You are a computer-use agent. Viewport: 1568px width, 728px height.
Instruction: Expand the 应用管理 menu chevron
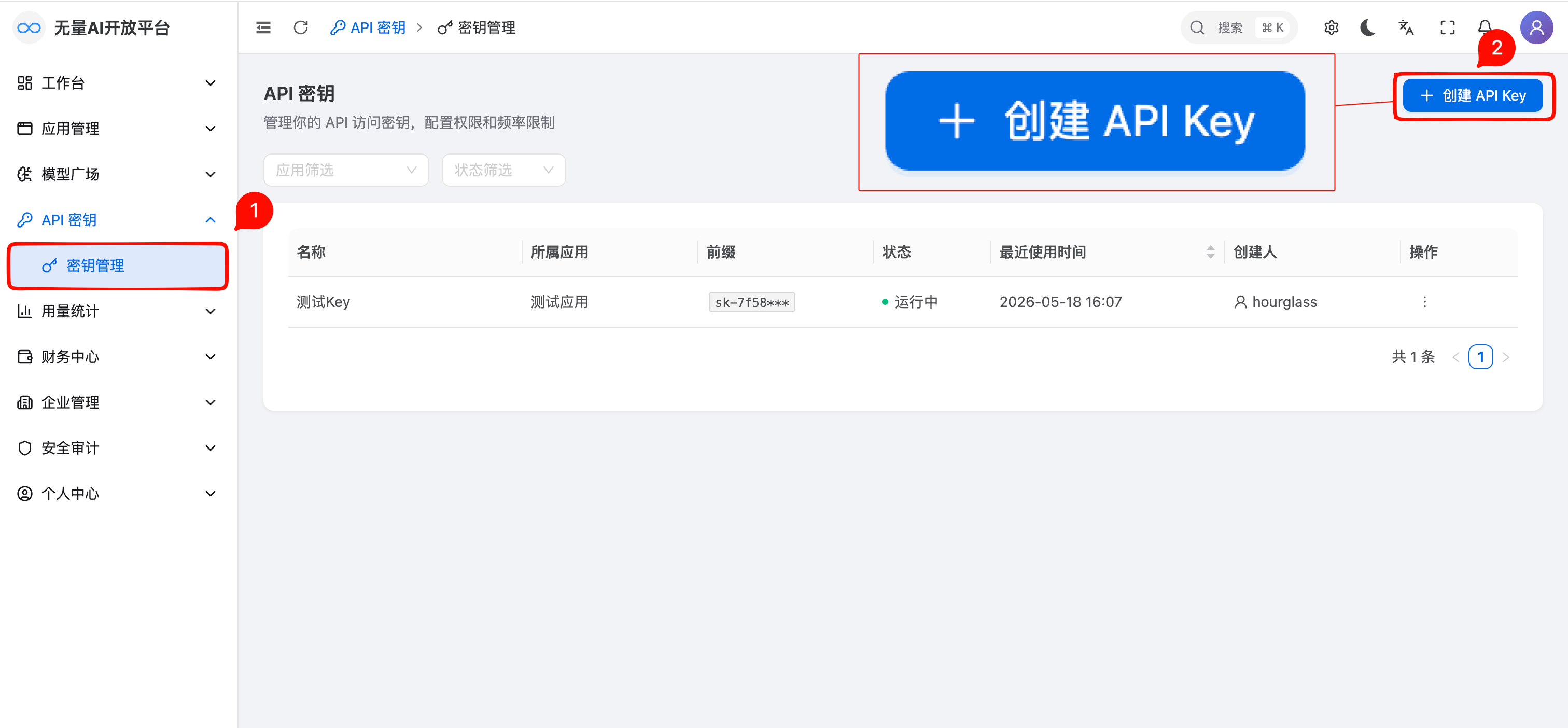click(x=211, y=129)
